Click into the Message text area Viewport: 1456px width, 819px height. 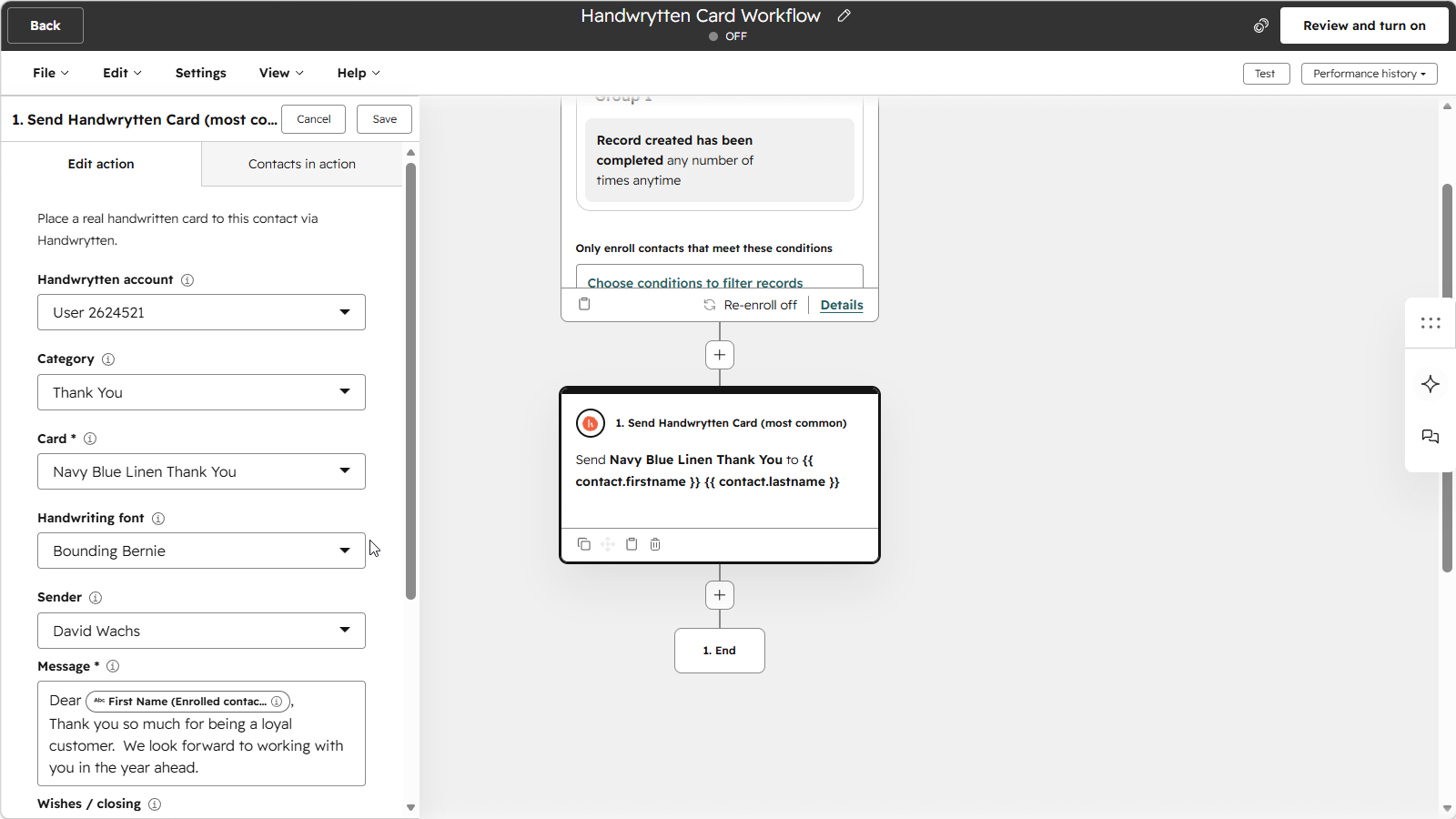[201, 733]
